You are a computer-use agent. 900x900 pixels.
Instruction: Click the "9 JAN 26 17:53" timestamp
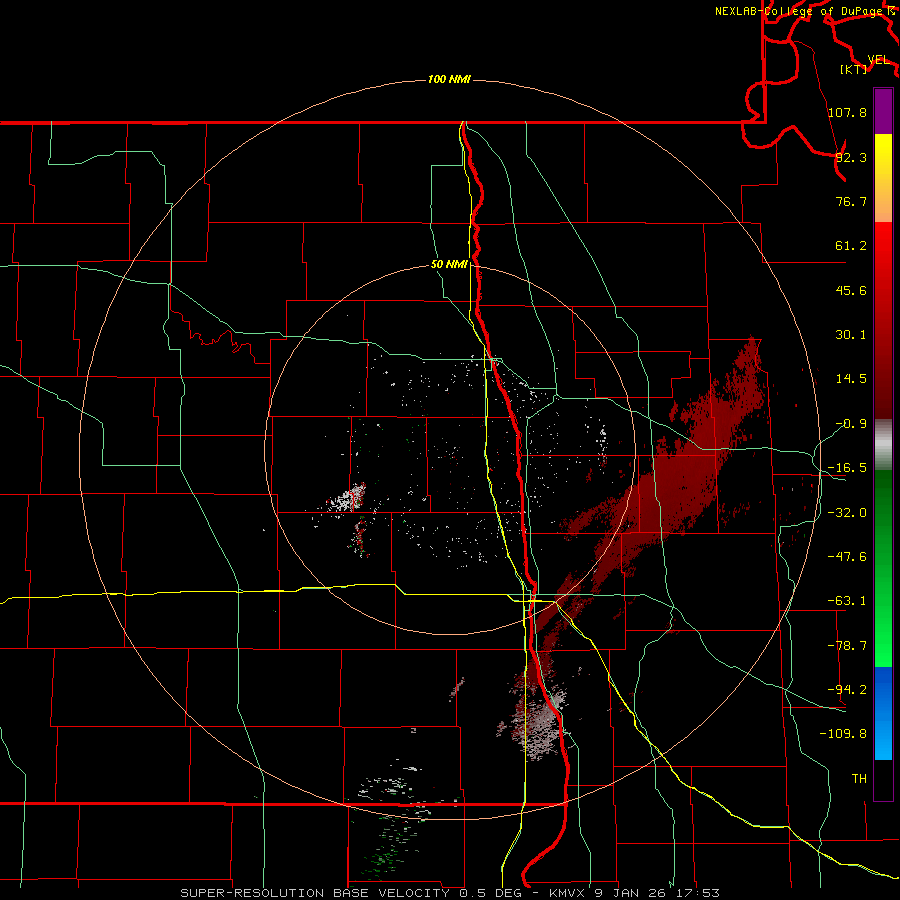pyautogui.click(x=657, y=893)
